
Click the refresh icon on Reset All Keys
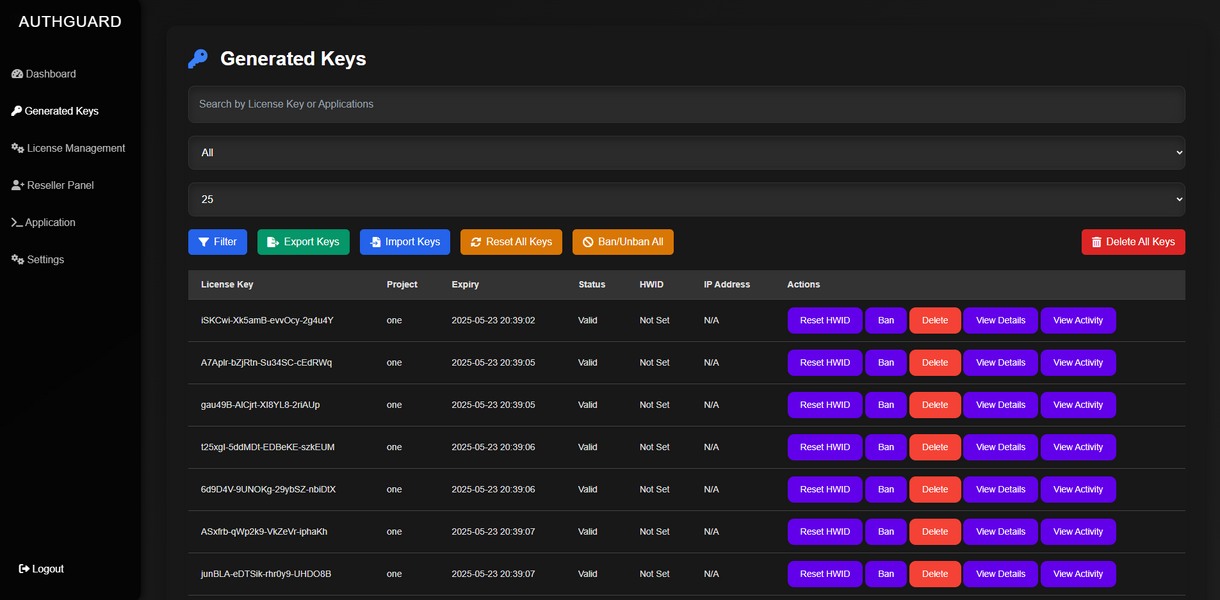click(x=476, y=241)
